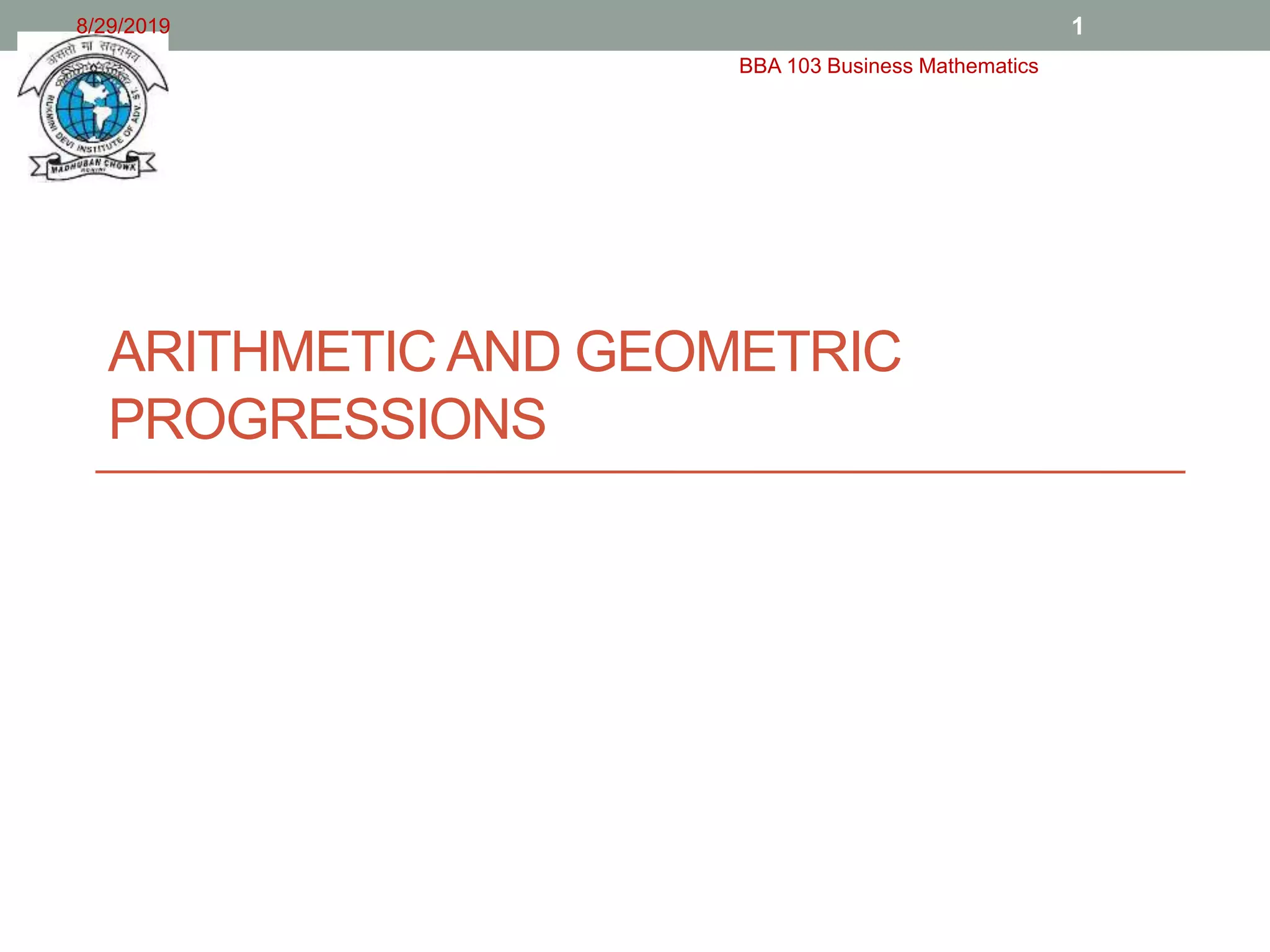This screenshot has width=1270, height=952.
Task: Click the MADHUBAN CHOWK ribbon banner
Action: [x=93, y=166]
